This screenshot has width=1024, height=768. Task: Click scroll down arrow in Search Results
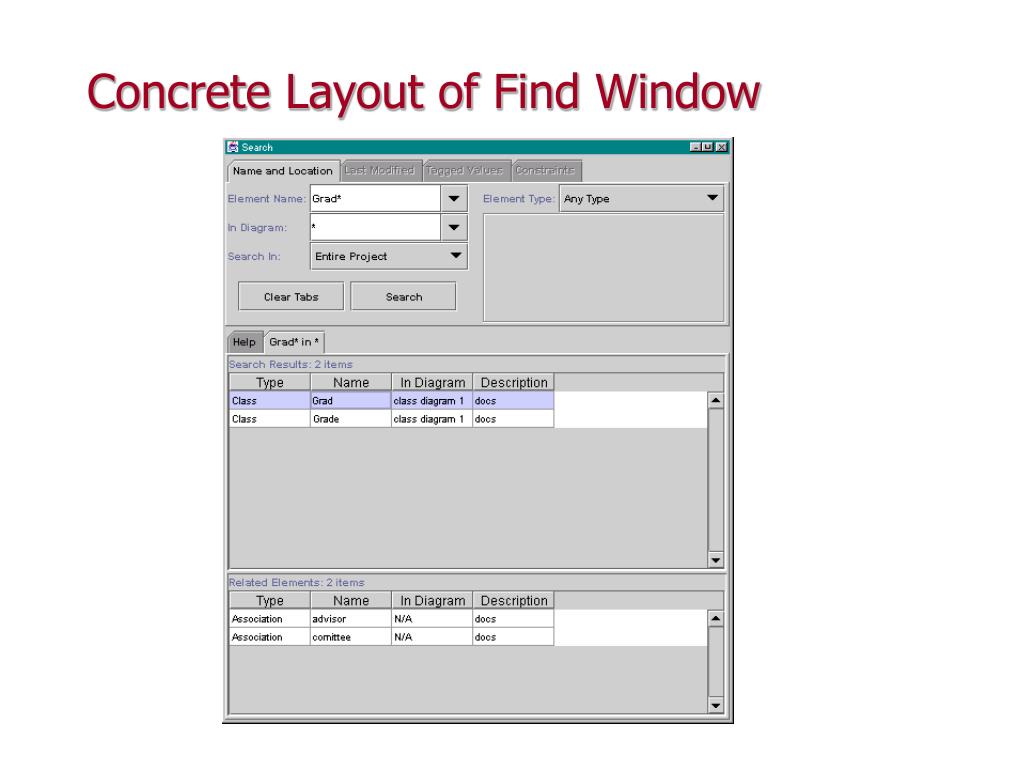tap(716, 560)
